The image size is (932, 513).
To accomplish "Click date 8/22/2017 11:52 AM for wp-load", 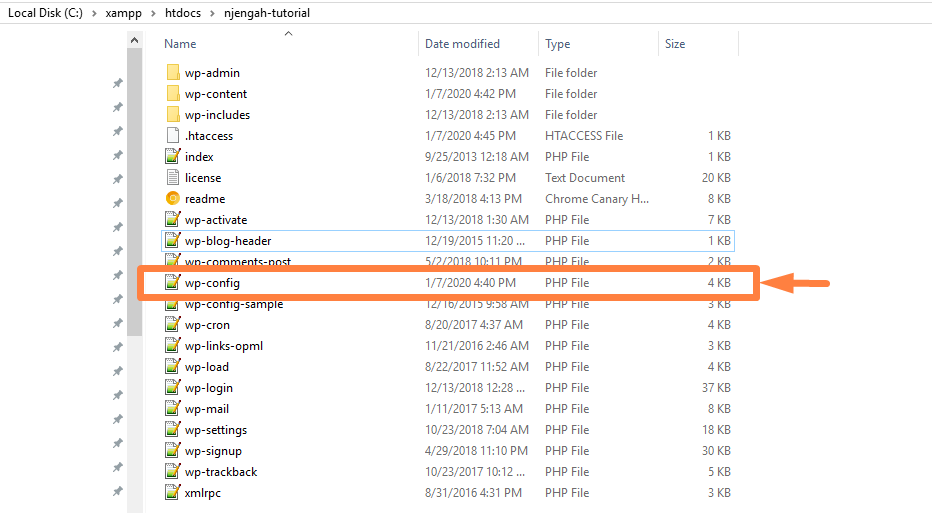I will 477,367.
